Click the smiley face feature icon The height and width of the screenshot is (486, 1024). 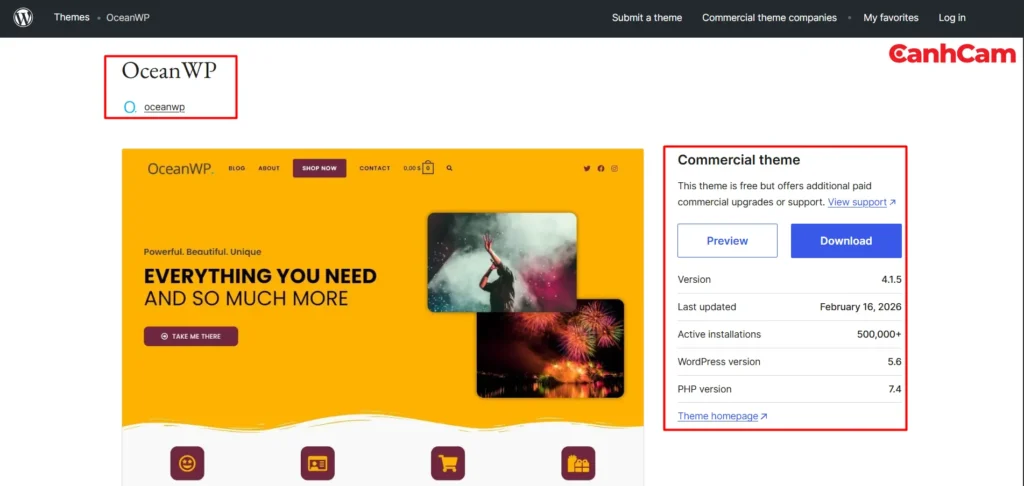click(187, 463)
